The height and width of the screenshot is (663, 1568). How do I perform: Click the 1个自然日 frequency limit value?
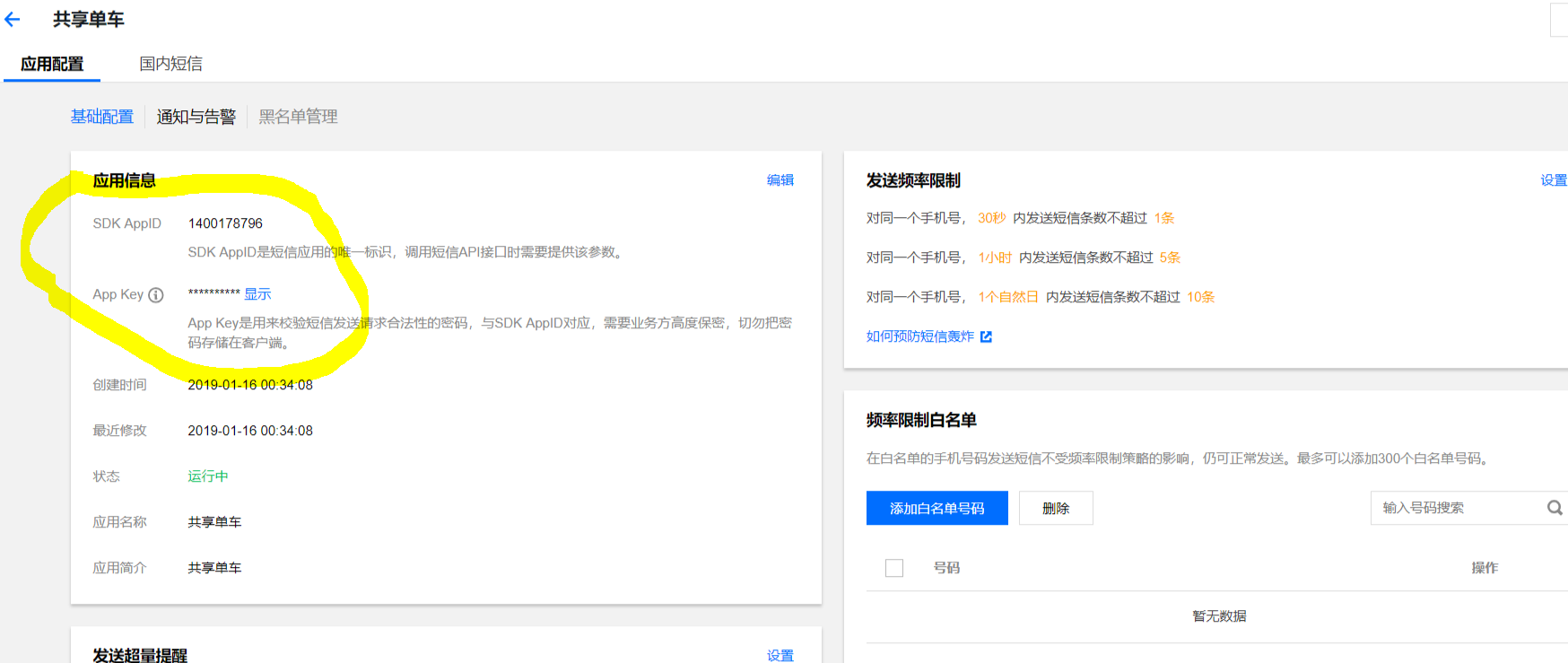[1008, 297]
